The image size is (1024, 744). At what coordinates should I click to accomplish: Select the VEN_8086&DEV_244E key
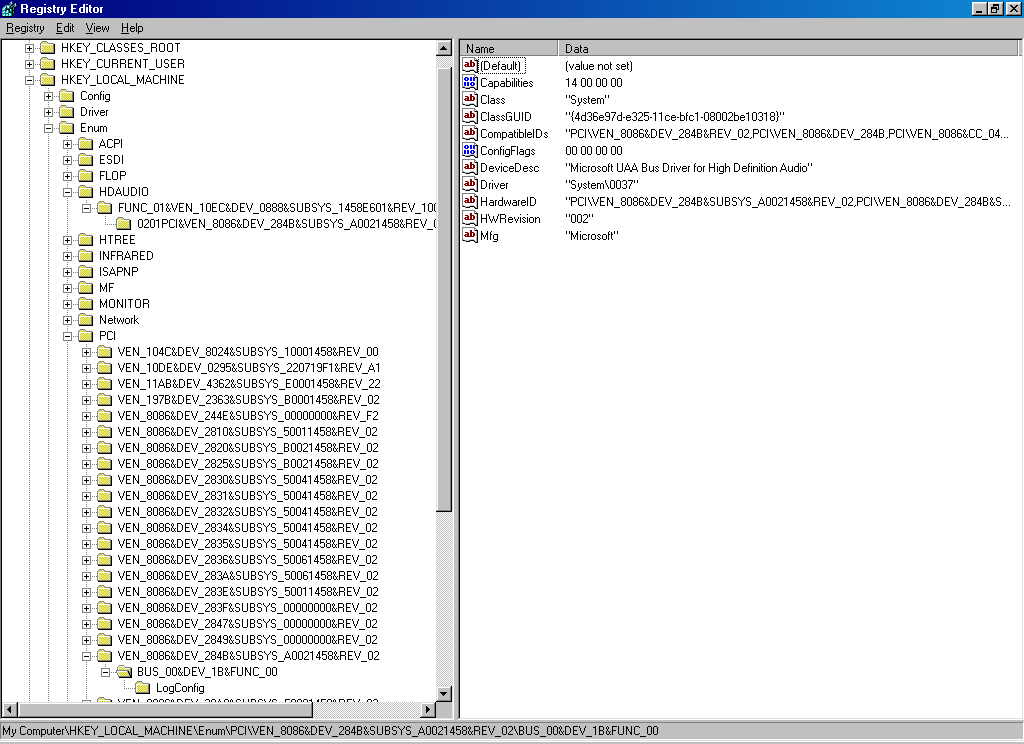(x=248, y=416)
